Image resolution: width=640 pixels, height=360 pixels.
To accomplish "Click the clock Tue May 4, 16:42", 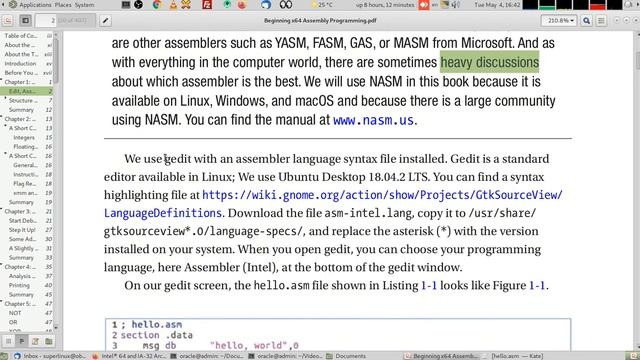I will click(x=497, y=5).
